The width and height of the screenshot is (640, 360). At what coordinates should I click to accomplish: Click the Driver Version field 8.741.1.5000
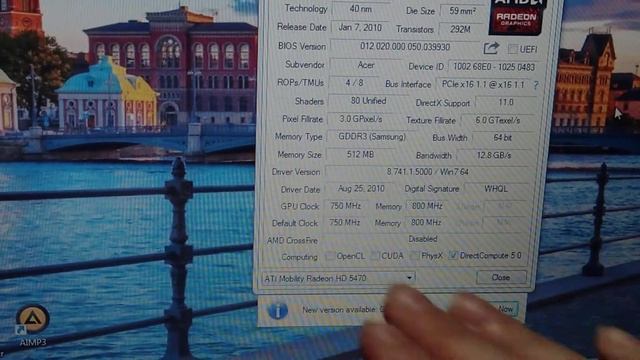tap(427, 172)
